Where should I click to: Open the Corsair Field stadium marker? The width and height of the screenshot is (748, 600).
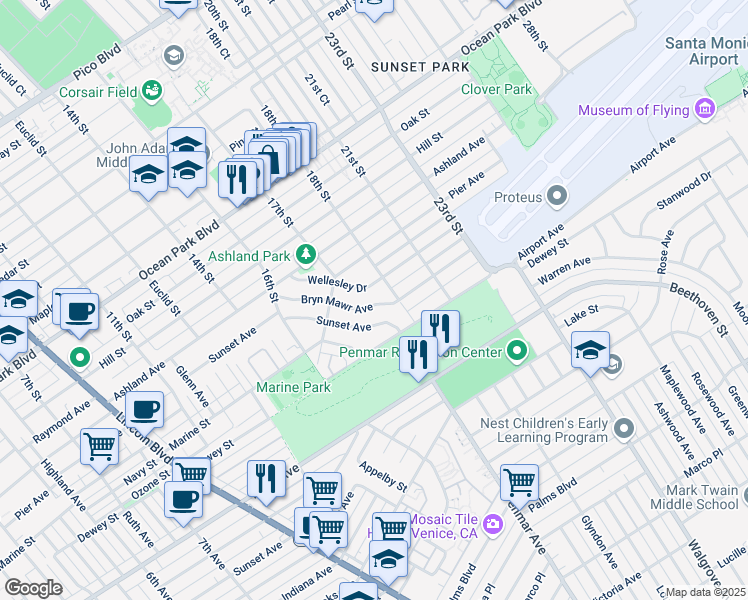click(153, 90)
